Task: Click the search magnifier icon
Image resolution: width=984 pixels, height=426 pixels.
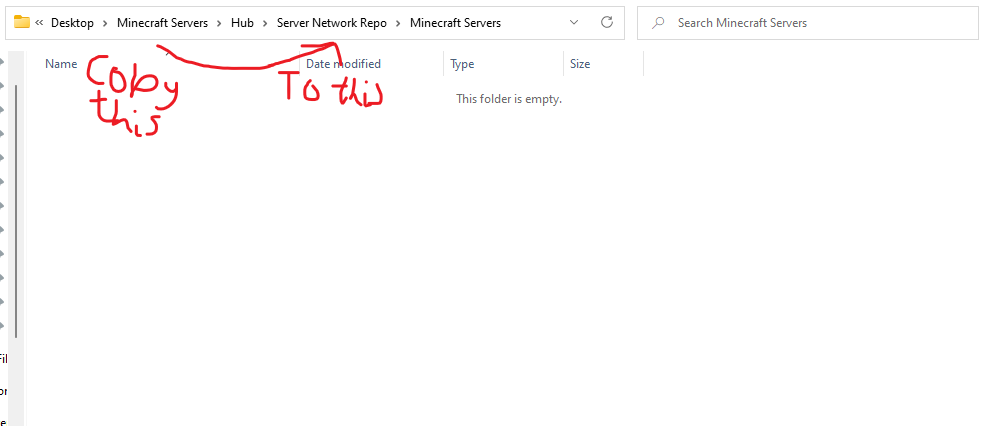Action: [658, 23]
